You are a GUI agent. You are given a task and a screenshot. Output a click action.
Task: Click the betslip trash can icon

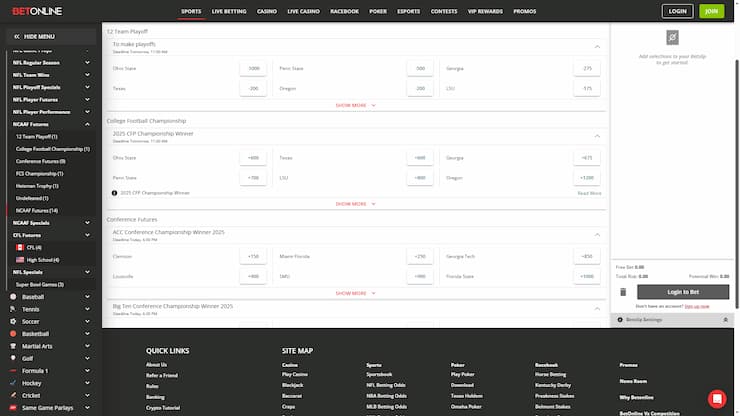click(x=624, y=292)
